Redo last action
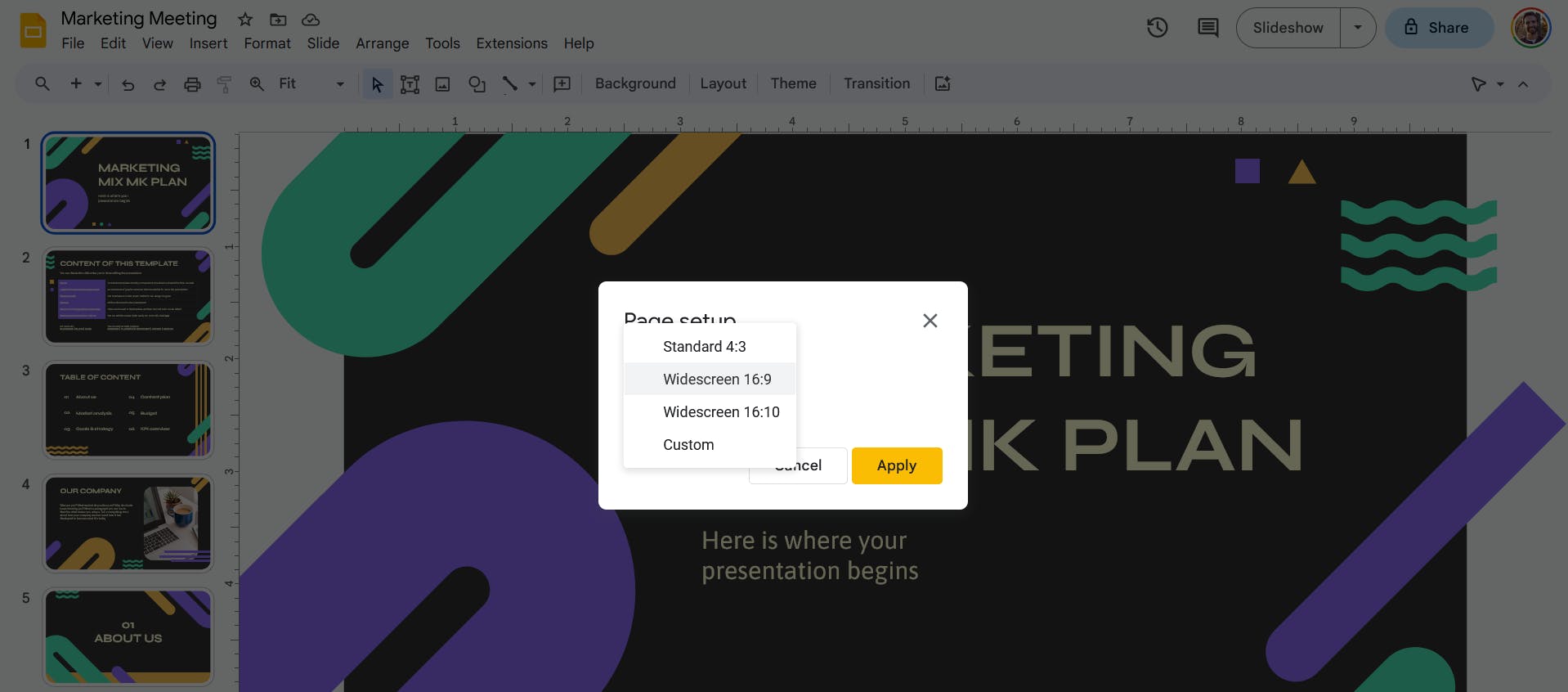The width and height of the screenshot is (1568, 692). [160, 83]
